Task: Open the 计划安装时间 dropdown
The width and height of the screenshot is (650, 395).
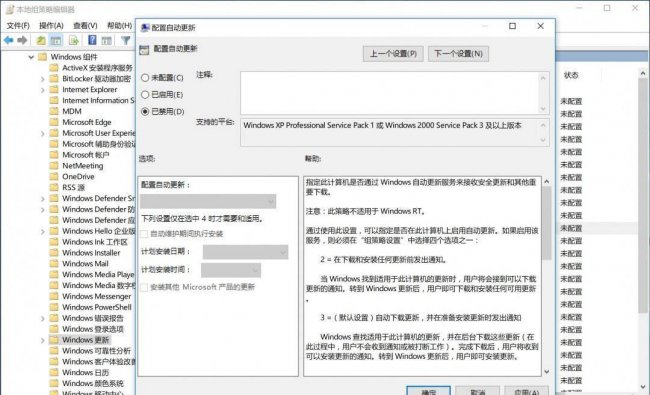Action: [x=231, y=270]
